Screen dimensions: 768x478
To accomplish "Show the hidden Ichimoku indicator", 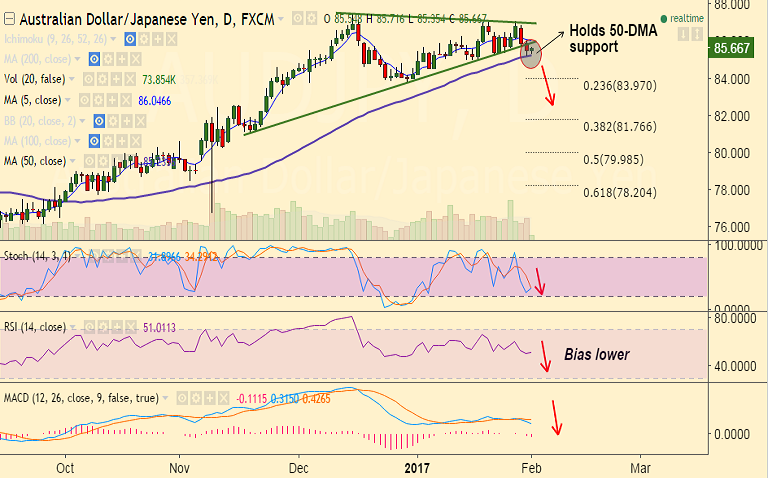I will click(130, 39).
